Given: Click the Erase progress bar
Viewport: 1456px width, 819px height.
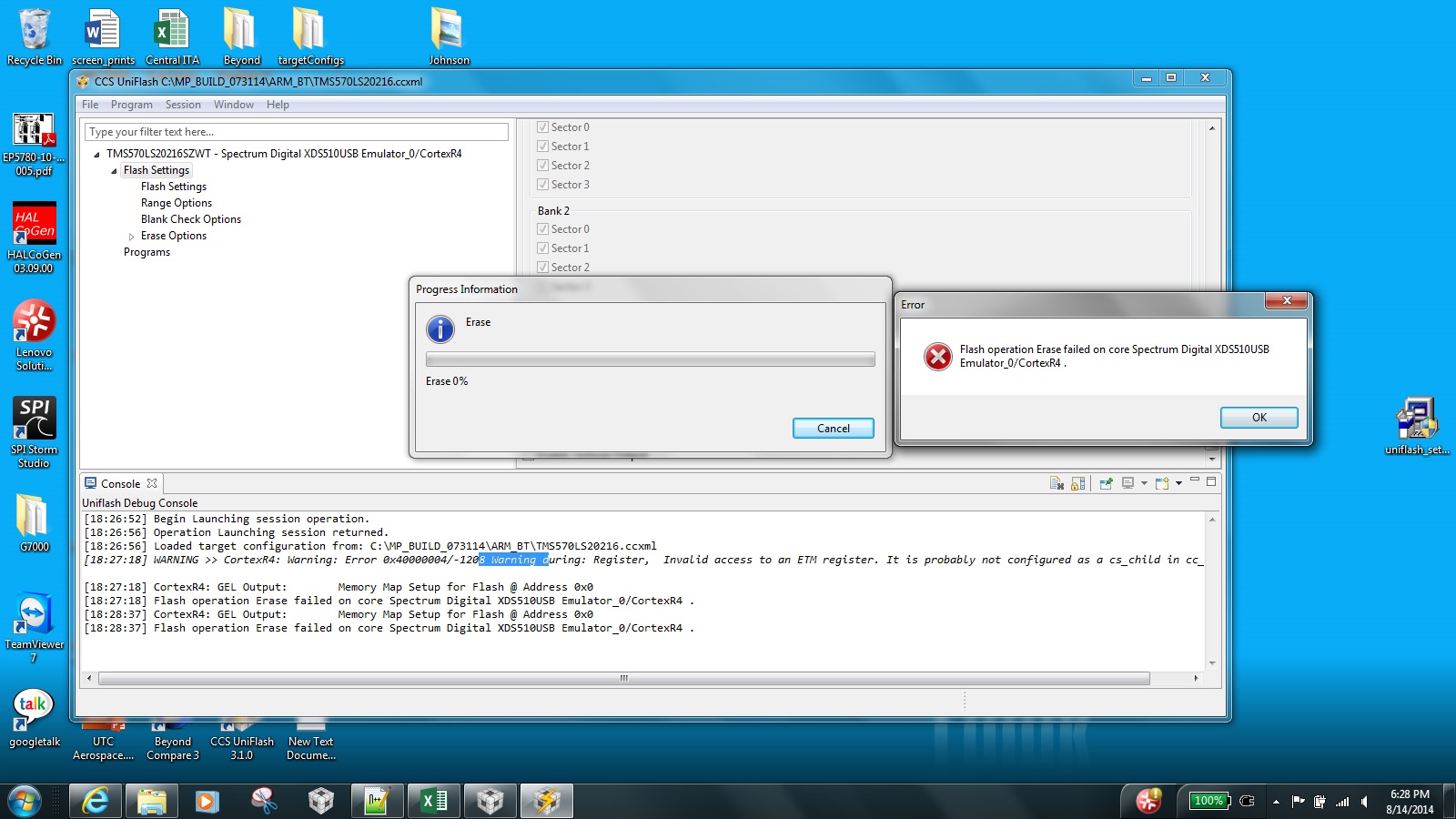Looking at the screenshot, I should point(651,359).
